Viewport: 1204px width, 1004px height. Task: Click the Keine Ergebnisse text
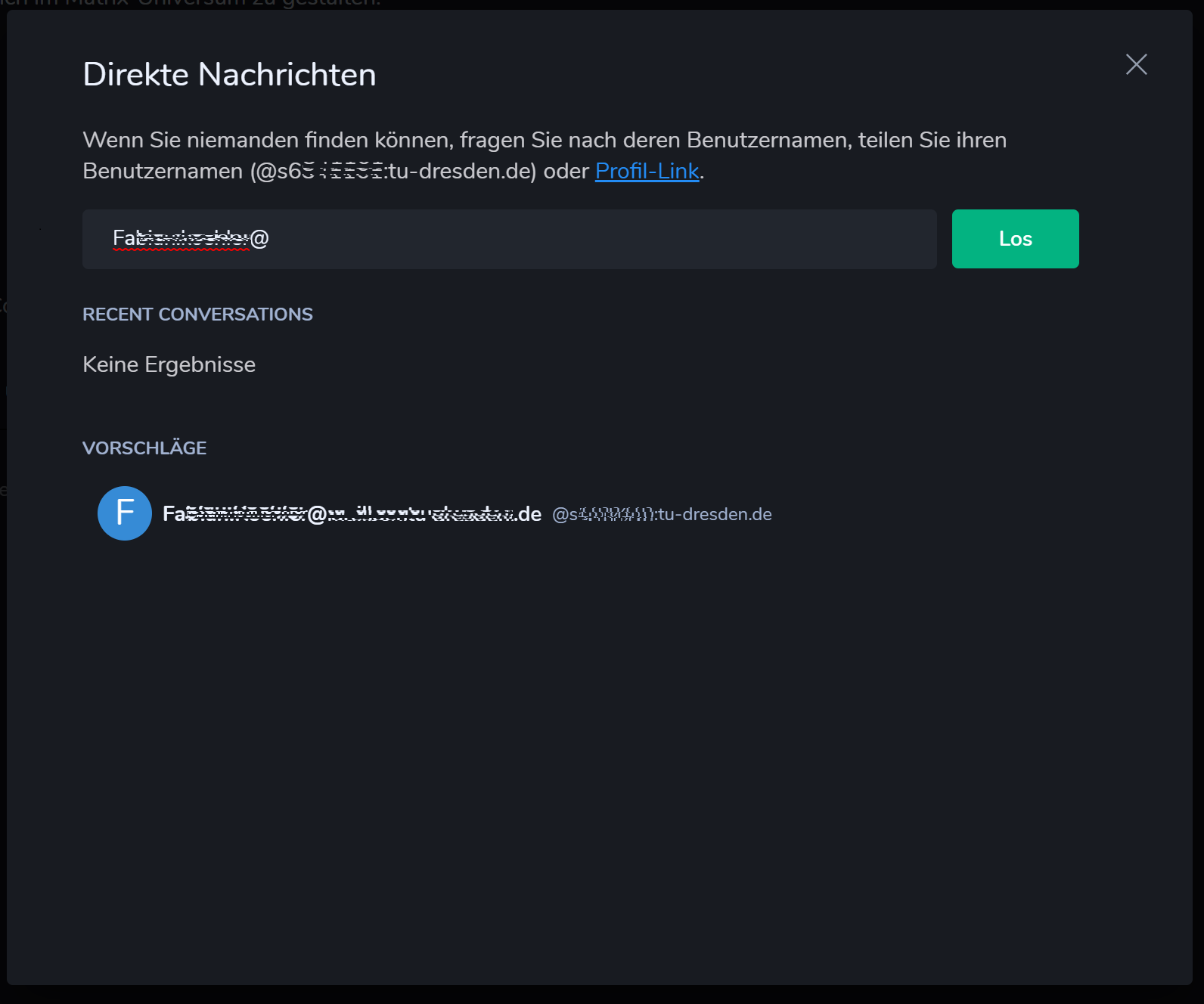[x=169, y=364]
